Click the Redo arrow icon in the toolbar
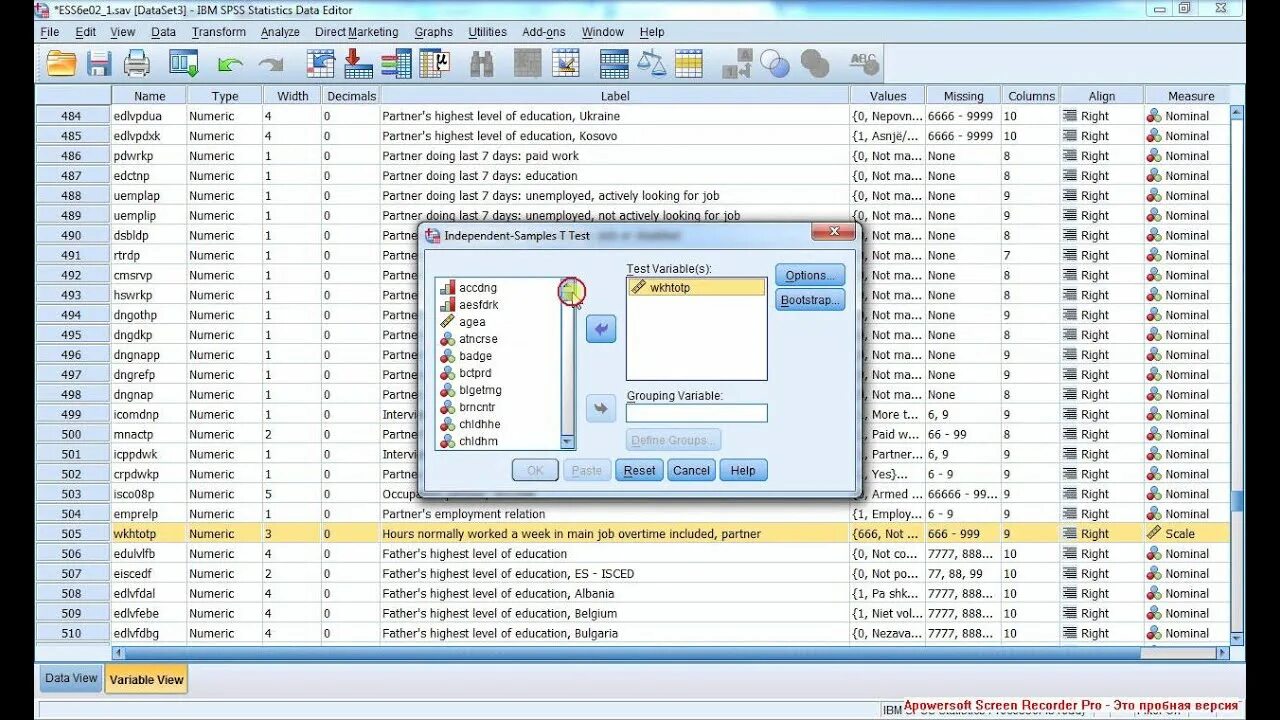This screenshot has width=1280, height=720. (271, 65)
